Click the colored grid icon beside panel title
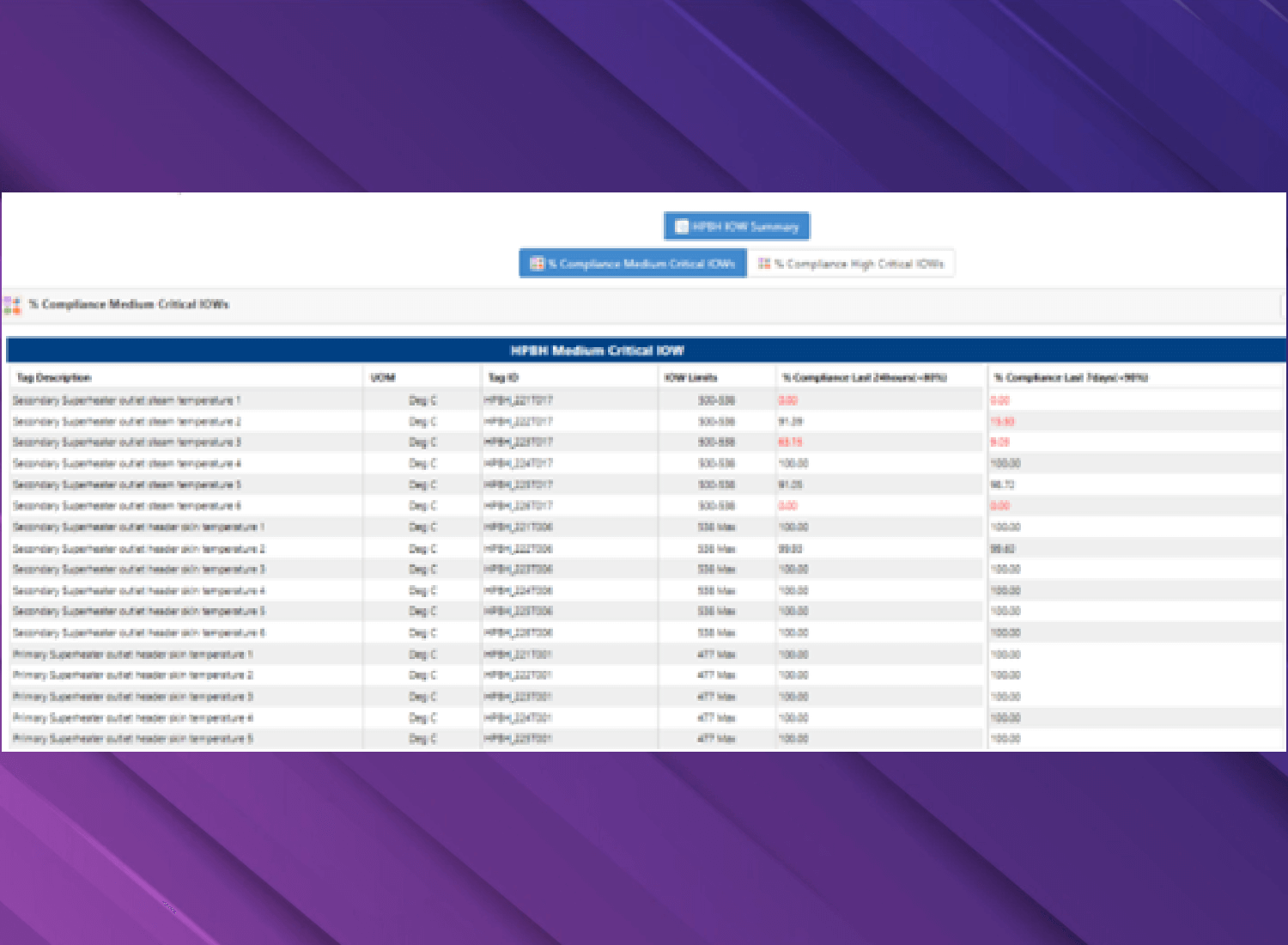 [12, 305]
